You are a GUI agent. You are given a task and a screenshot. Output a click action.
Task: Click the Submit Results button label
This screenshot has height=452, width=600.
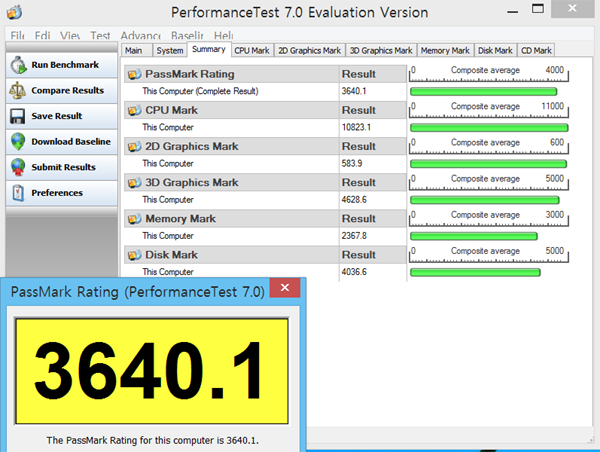[x=64, y=167]
